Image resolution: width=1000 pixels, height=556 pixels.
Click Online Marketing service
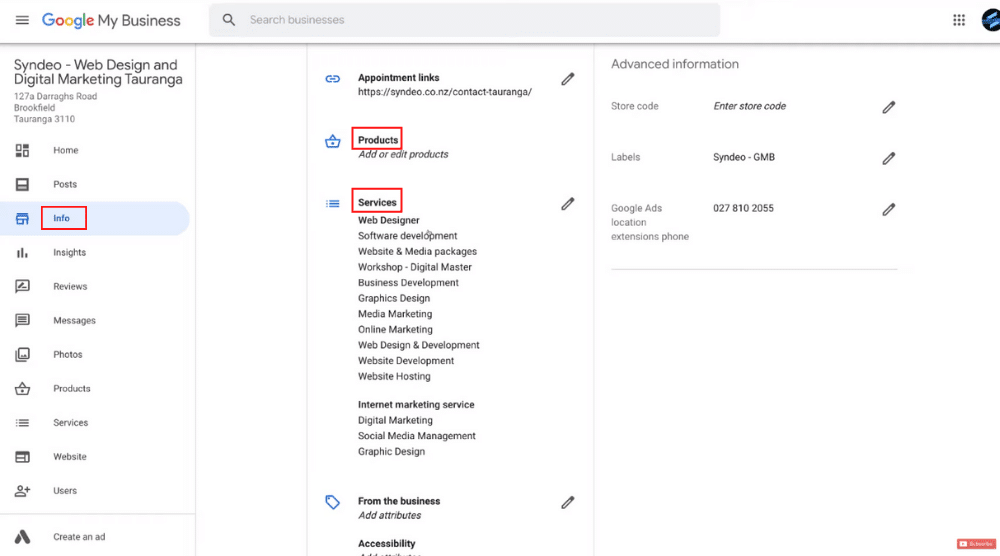(395, 330)
